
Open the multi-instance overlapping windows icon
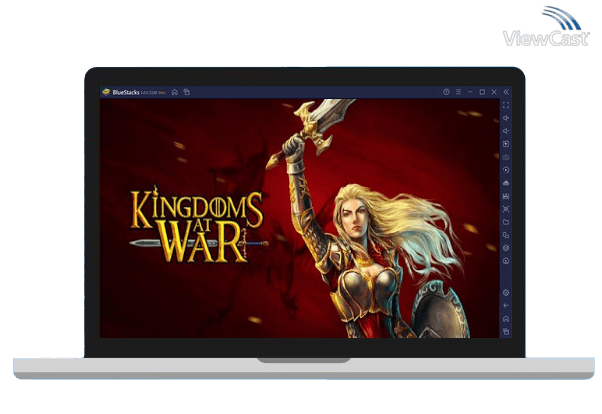(506, 235)
